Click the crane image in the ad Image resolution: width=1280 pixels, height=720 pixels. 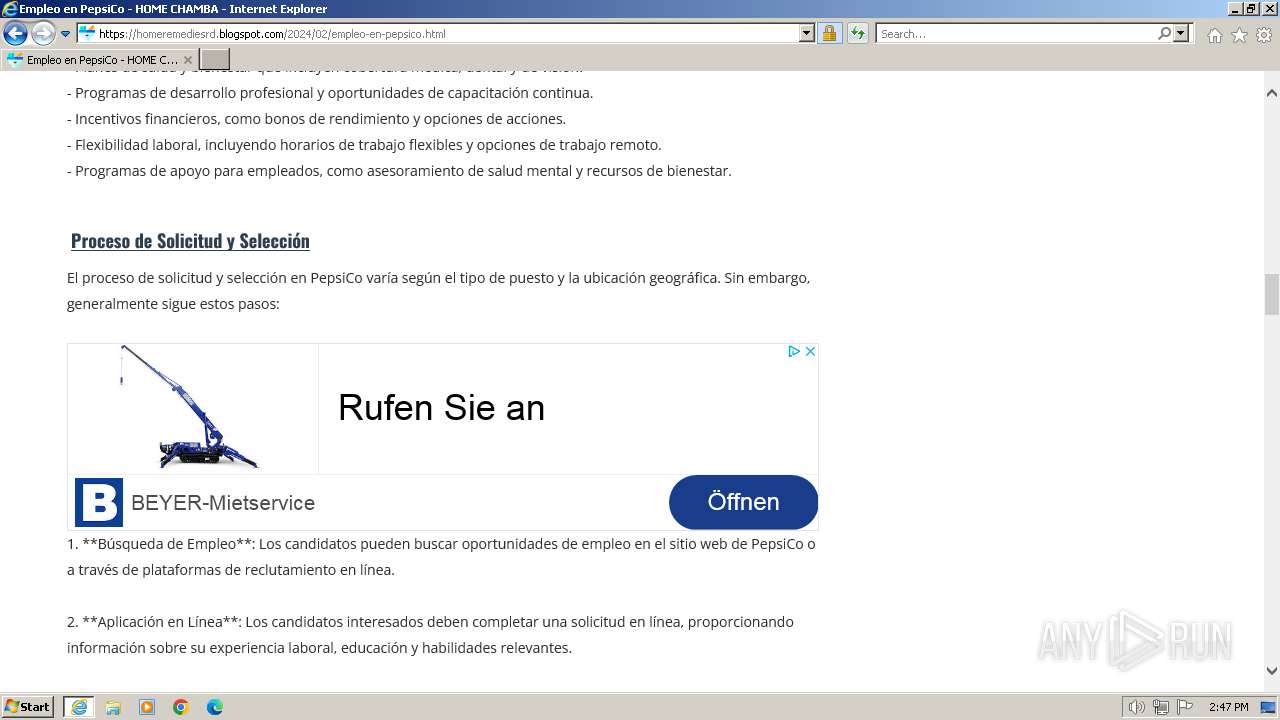(x=193, y=408)
